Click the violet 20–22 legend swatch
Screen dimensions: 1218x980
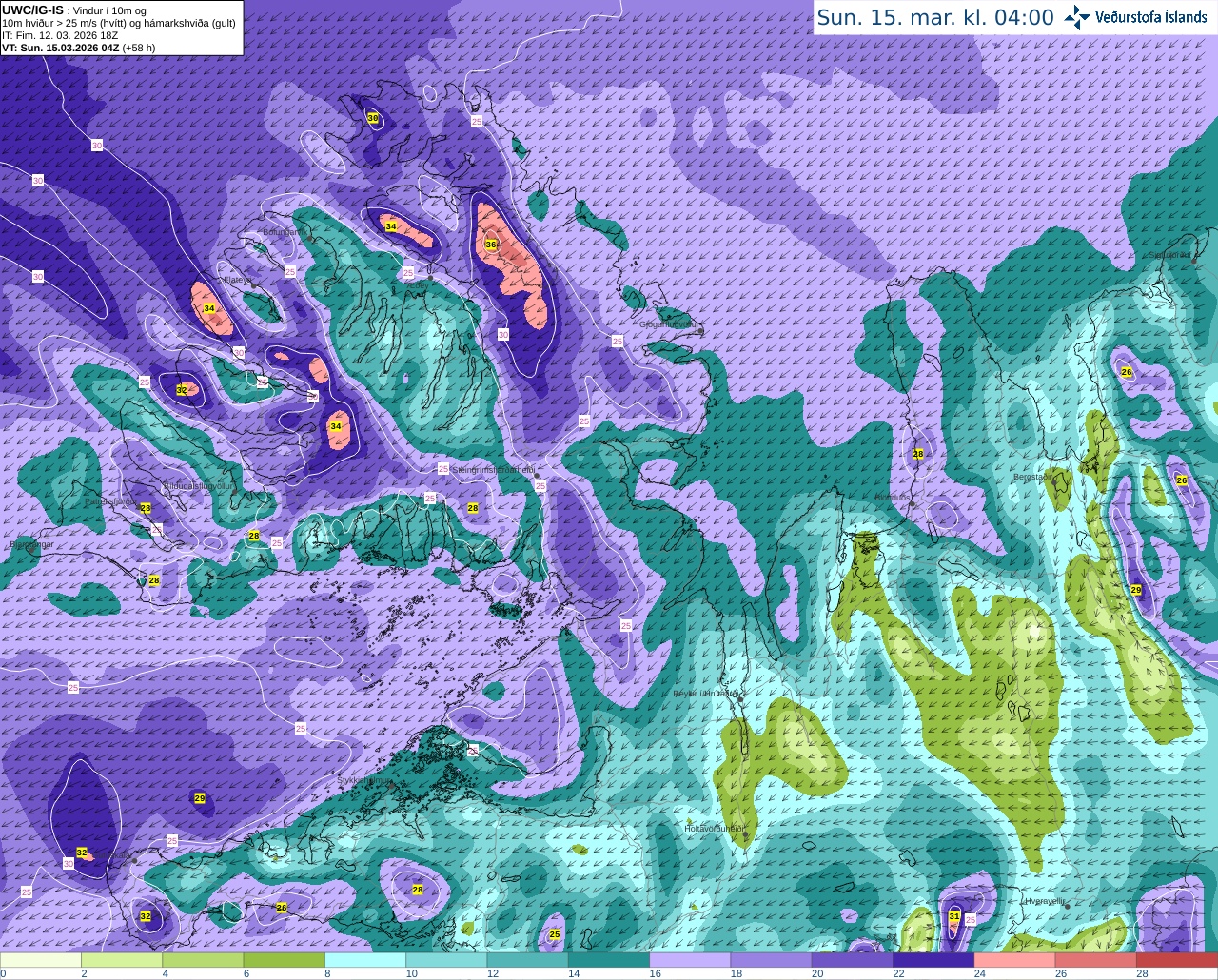coord(853,959)
